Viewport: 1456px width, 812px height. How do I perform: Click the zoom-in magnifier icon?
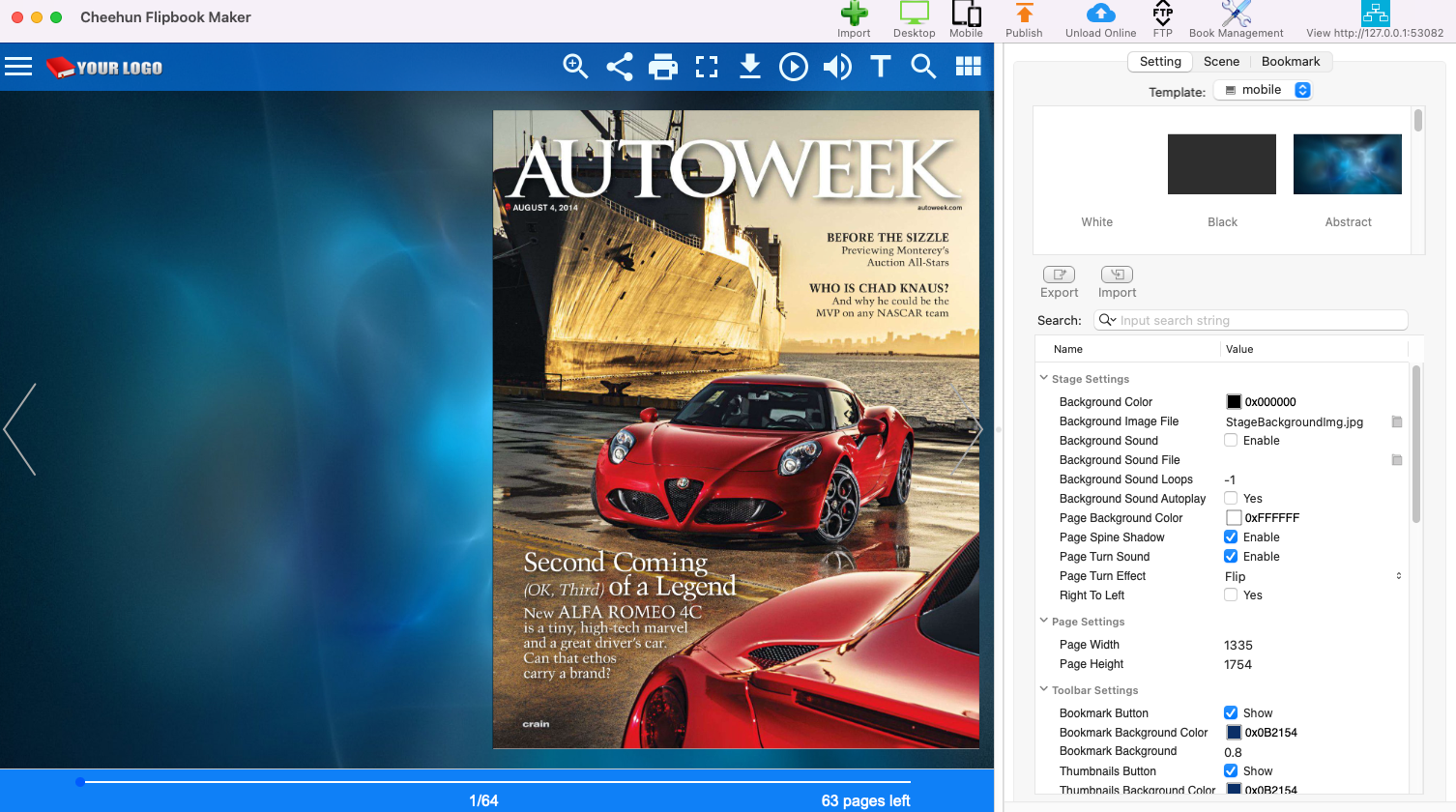click(576, 67)
